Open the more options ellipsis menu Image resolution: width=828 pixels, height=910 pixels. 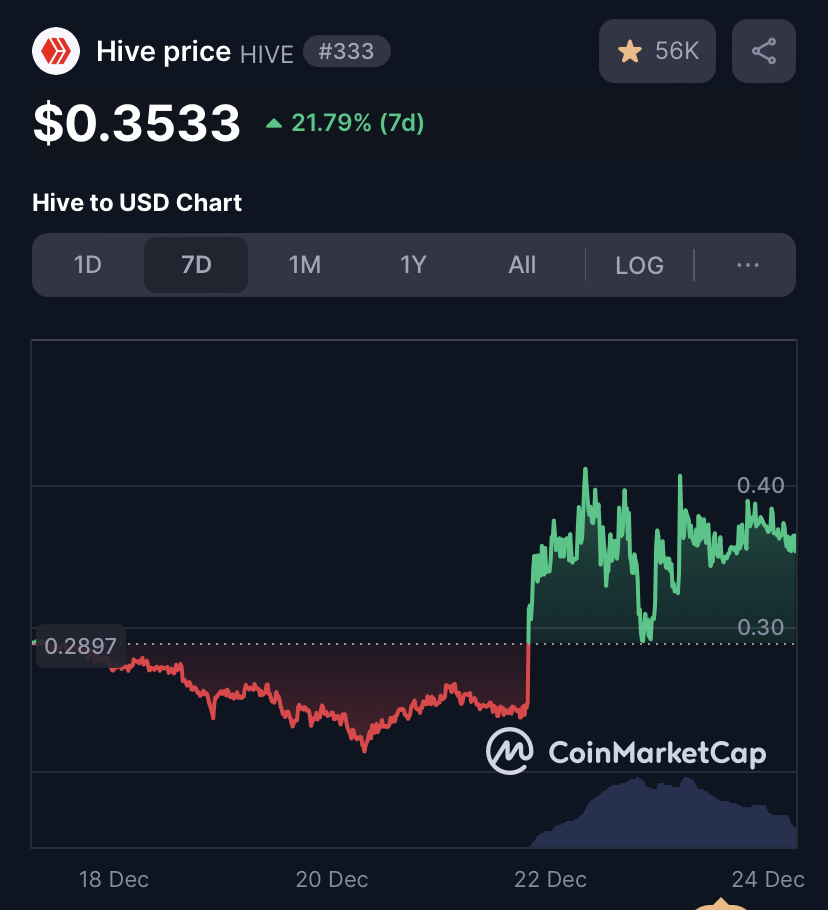(747, 265)
